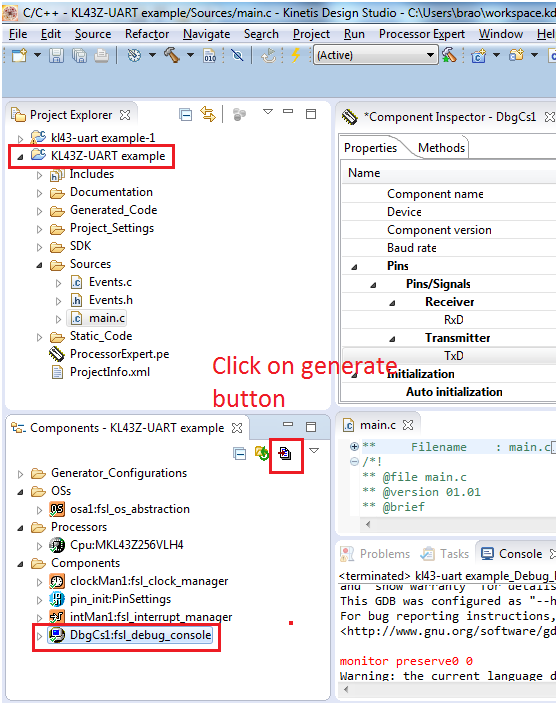
Task: Open the Active build configuration combo box
Action: (375, 55)
